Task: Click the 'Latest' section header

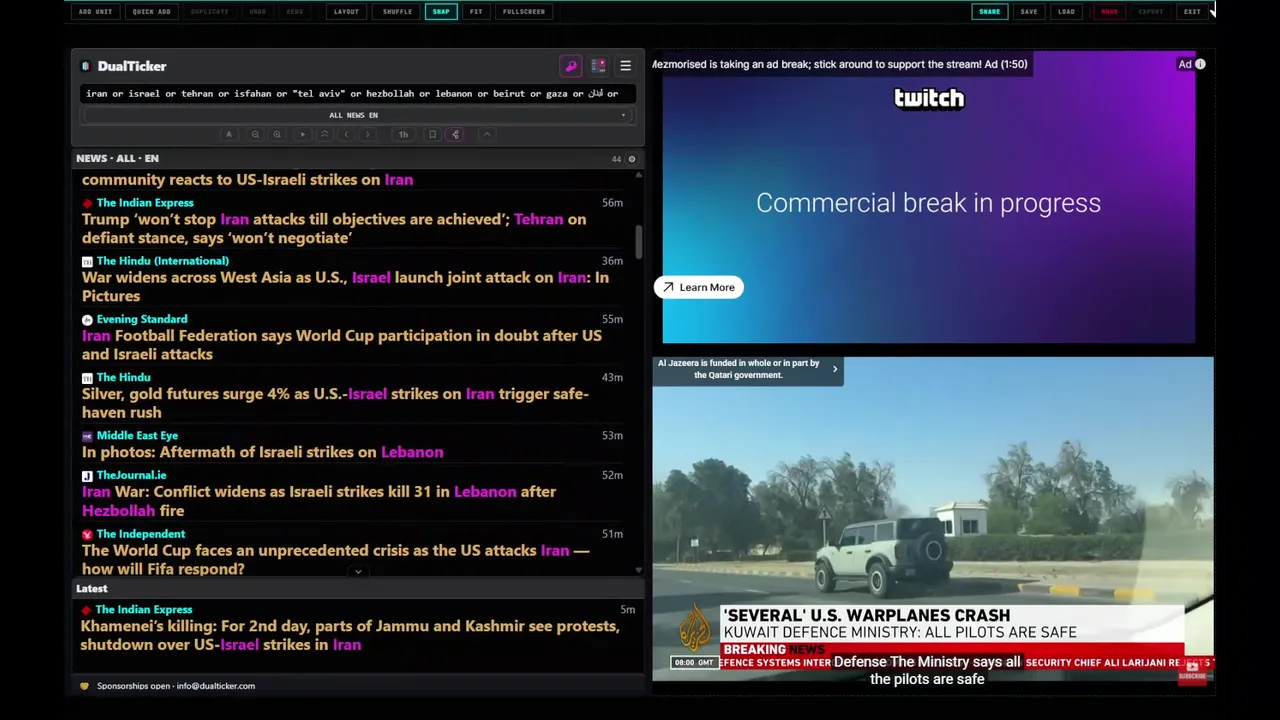Action: [x=92, y=589]
